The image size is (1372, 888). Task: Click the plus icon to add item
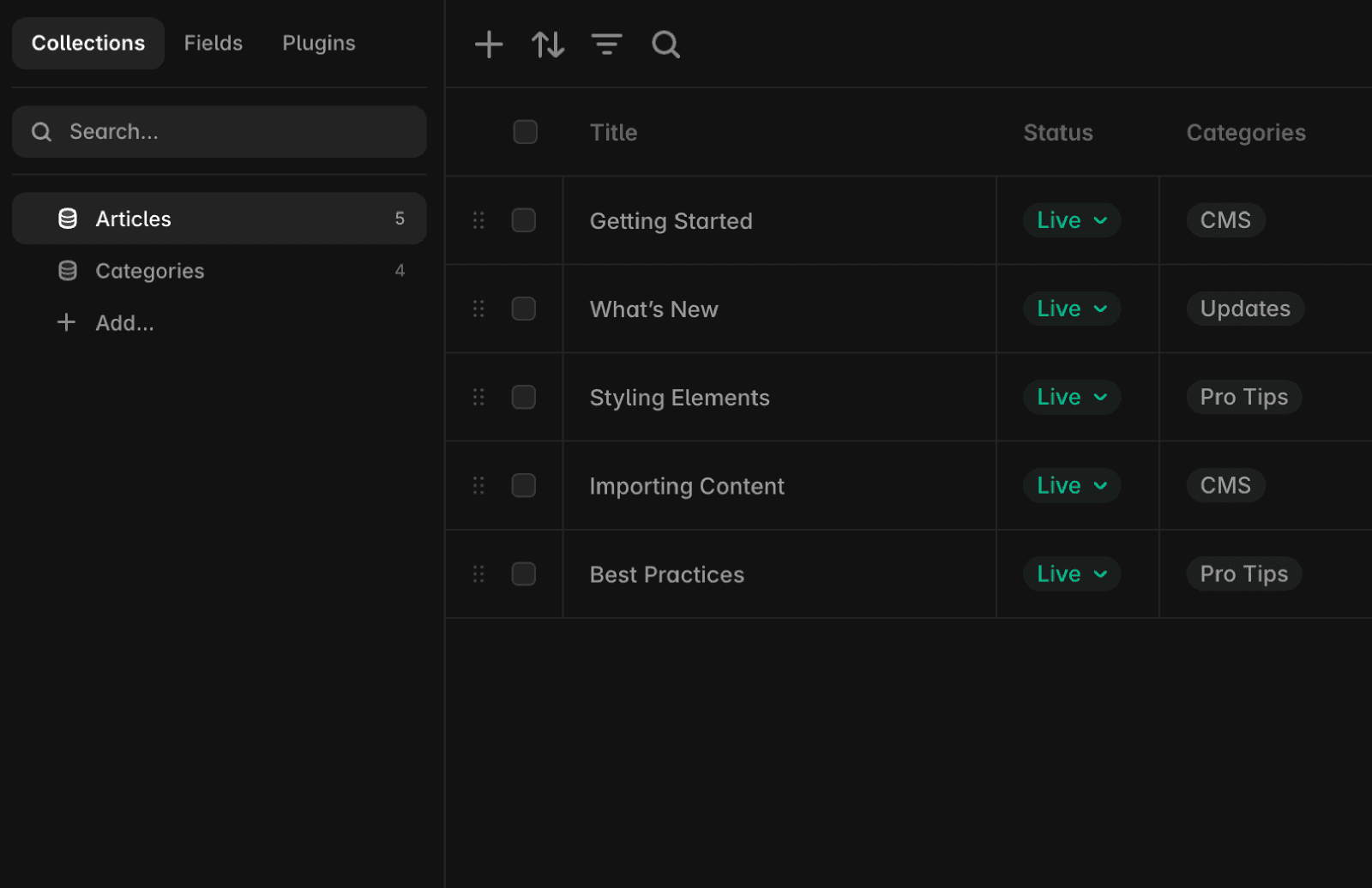489,44
